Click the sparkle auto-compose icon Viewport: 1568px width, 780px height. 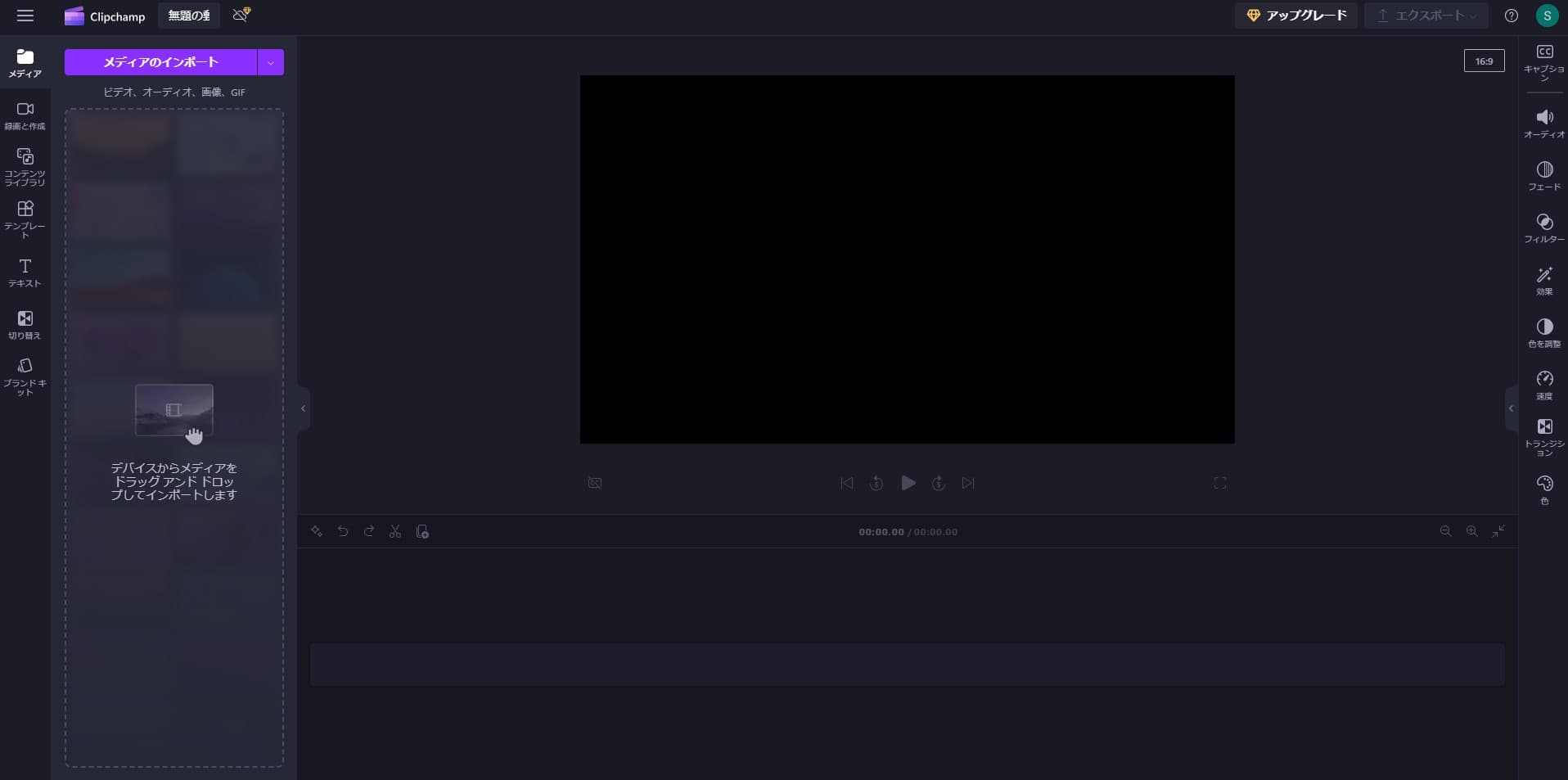coord(317,531)
